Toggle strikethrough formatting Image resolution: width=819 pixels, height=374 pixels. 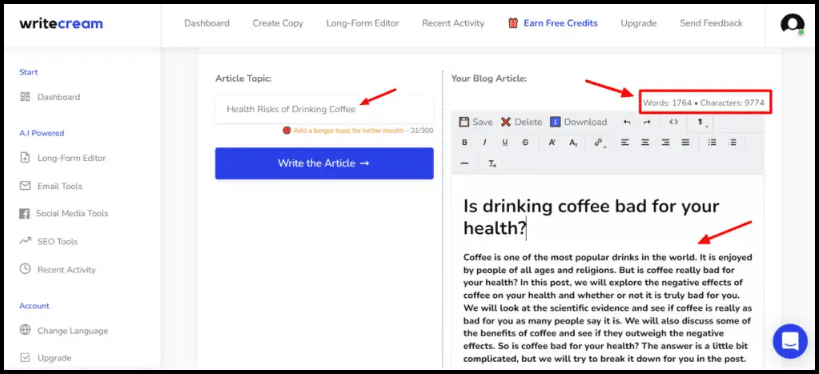(525, 143)
